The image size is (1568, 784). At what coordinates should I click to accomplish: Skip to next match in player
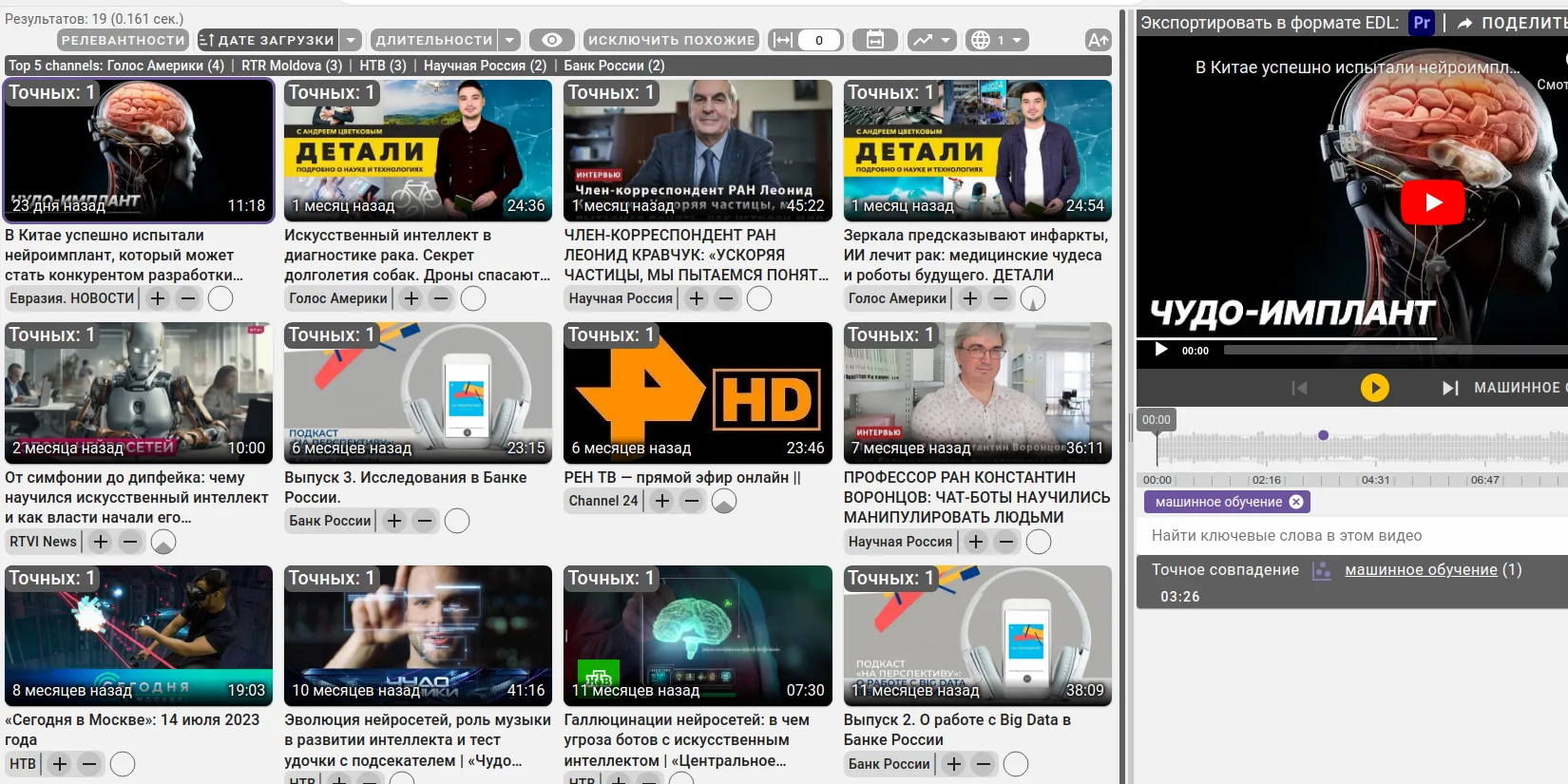click(x=1449, y=388)
